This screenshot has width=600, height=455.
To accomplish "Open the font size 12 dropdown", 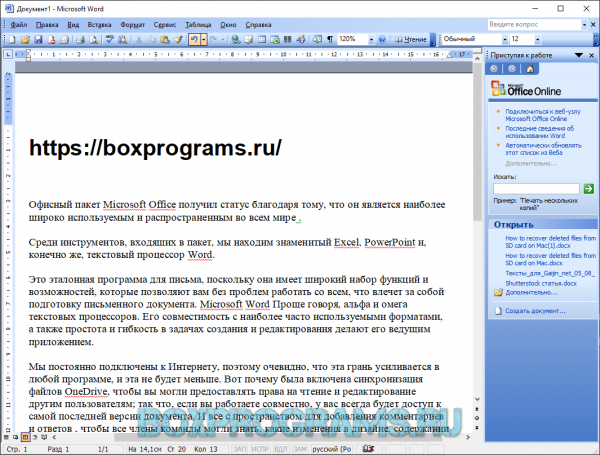I will coord(538,39).
